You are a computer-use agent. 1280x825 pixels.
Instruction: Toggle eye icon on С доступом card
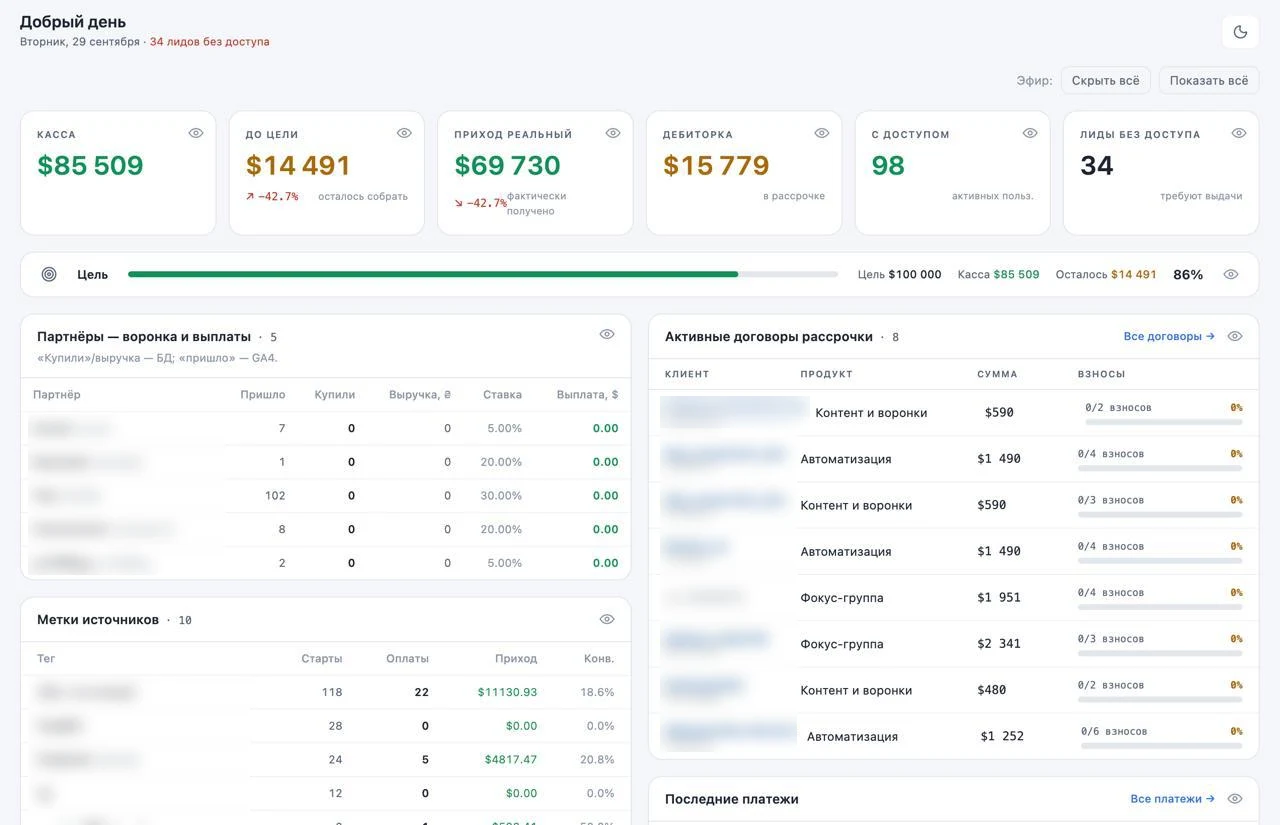[1030, 133]
